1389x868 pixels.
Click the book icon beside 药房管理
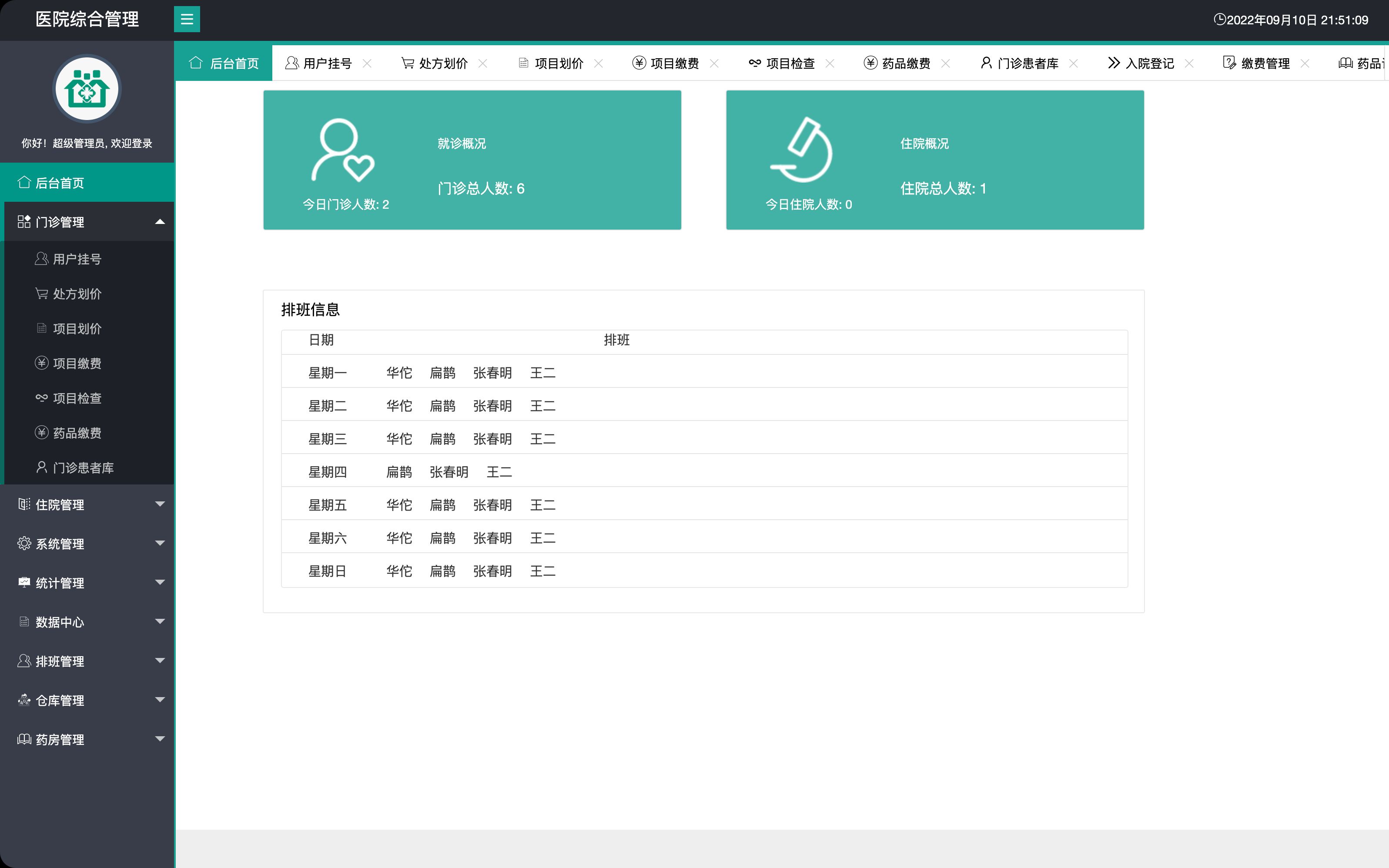click(24, 739)
